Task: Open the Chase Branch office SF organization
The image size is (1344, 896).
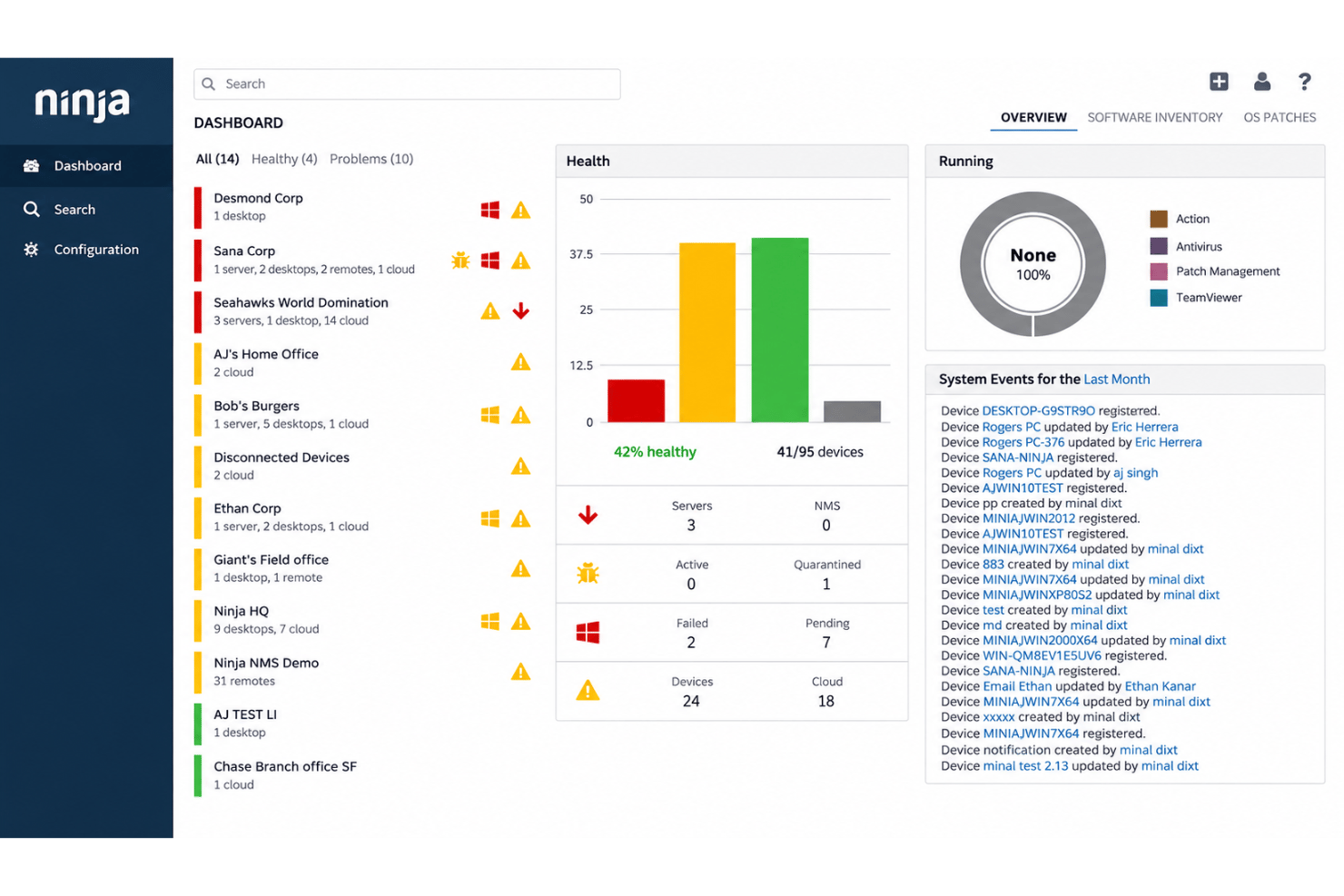Action: (x=365, y=775)
